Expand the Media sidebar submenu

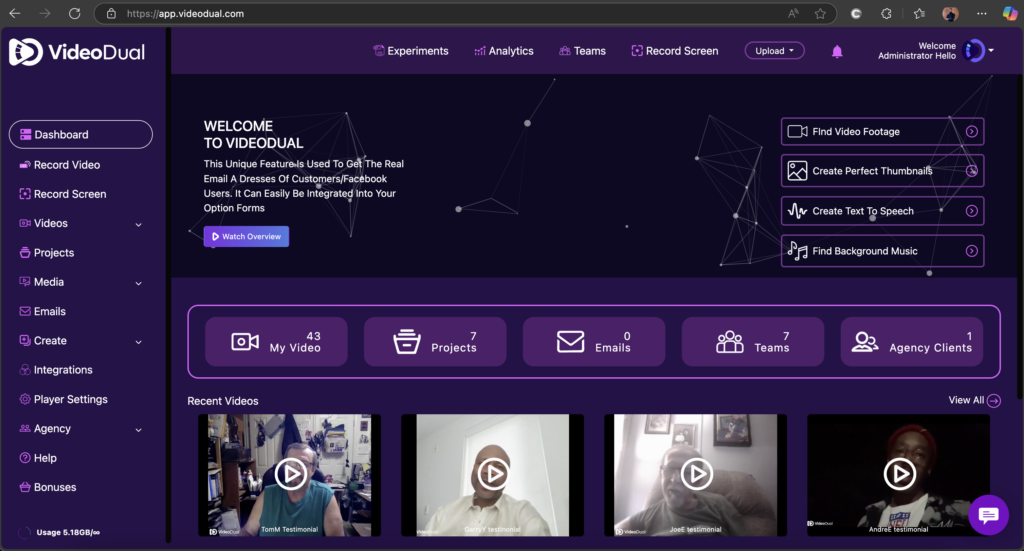(x=138, y=283)
